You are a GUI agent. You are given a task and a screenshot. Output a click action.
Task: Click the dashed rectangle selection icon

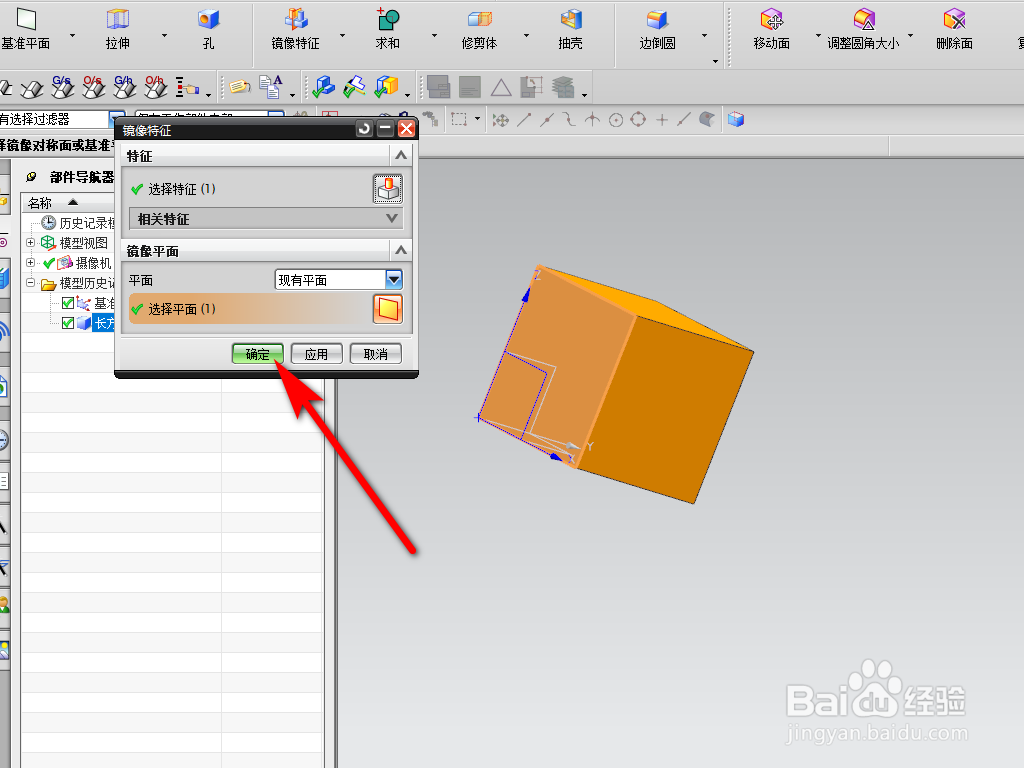(x=459, y=120)
